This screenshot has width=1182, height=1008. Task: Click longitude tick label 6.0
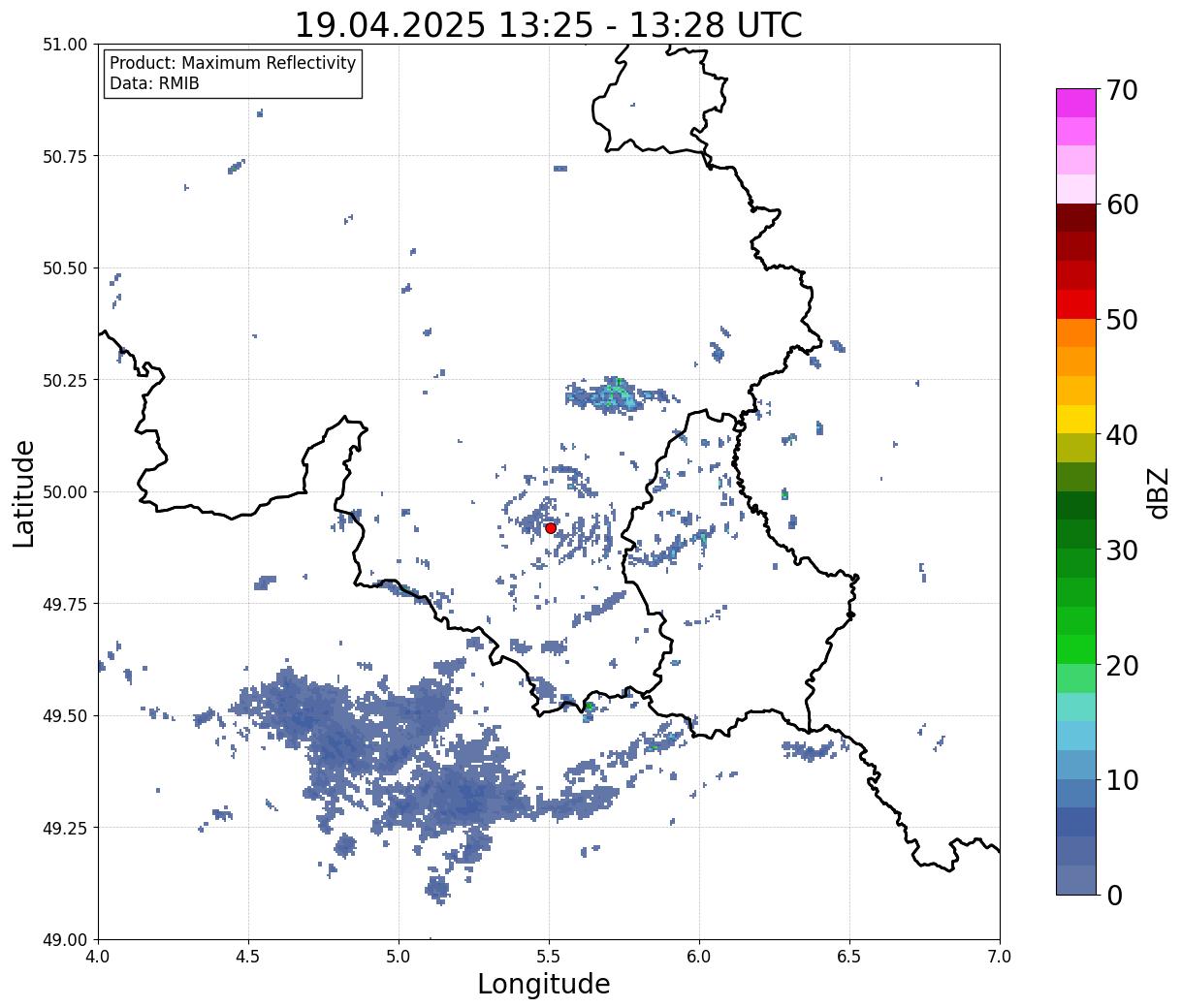[699, 957]
